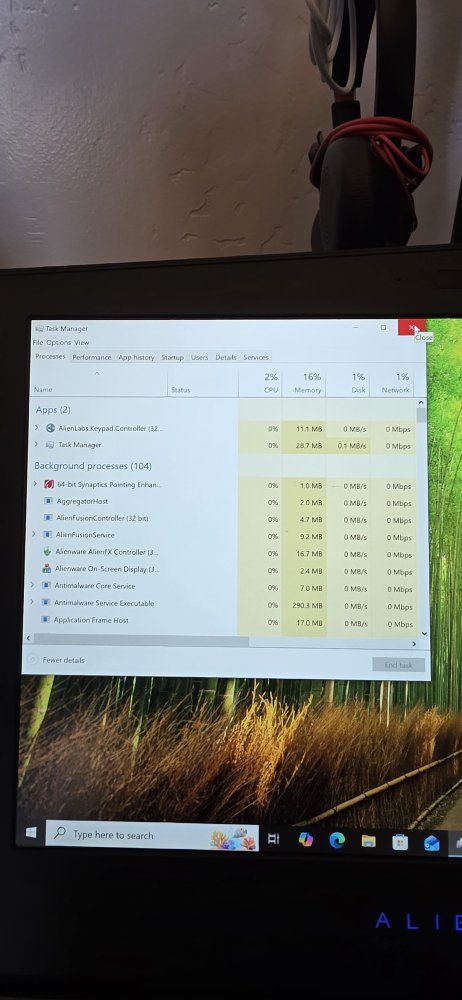Collapse details with Fewer details toggle
The width and height of the screenshot is (462, 1000).
(x=56, y=660)
